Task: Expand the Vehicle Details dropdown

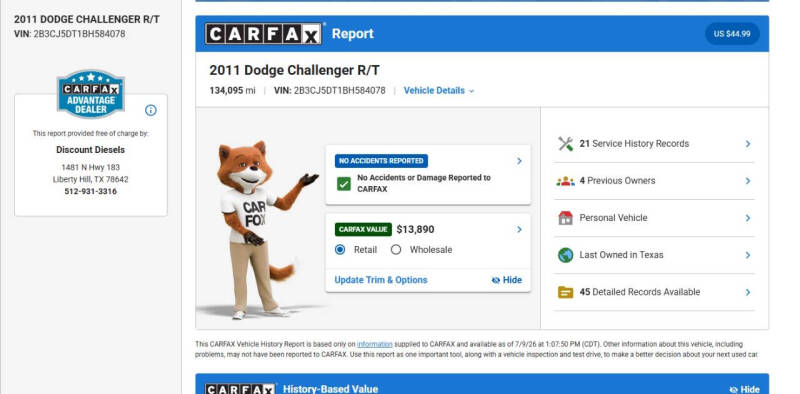Action: [439, 91]
